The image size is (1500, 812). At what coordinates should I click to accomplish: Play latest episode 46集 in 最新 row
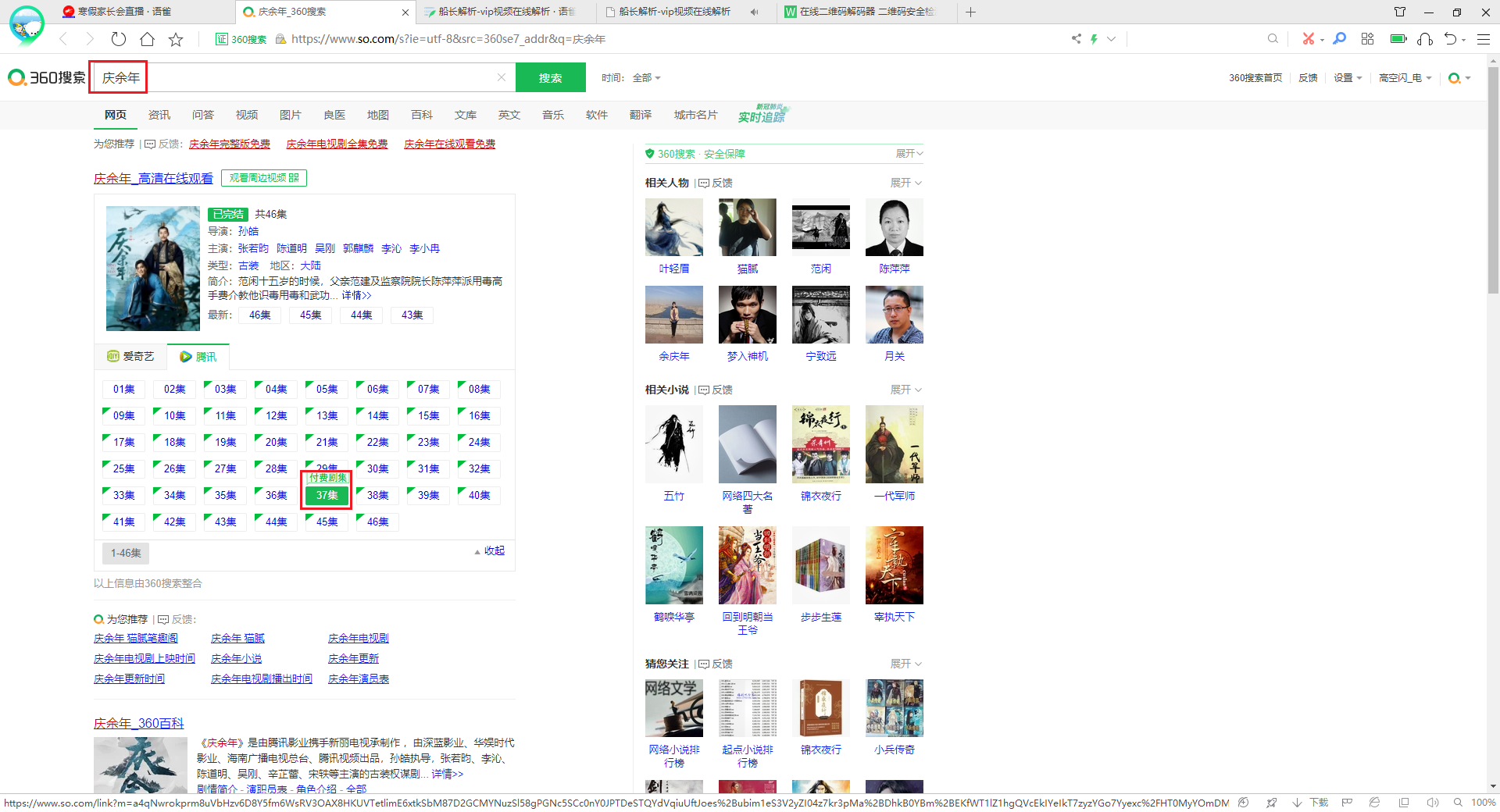(x=260, y=315)
